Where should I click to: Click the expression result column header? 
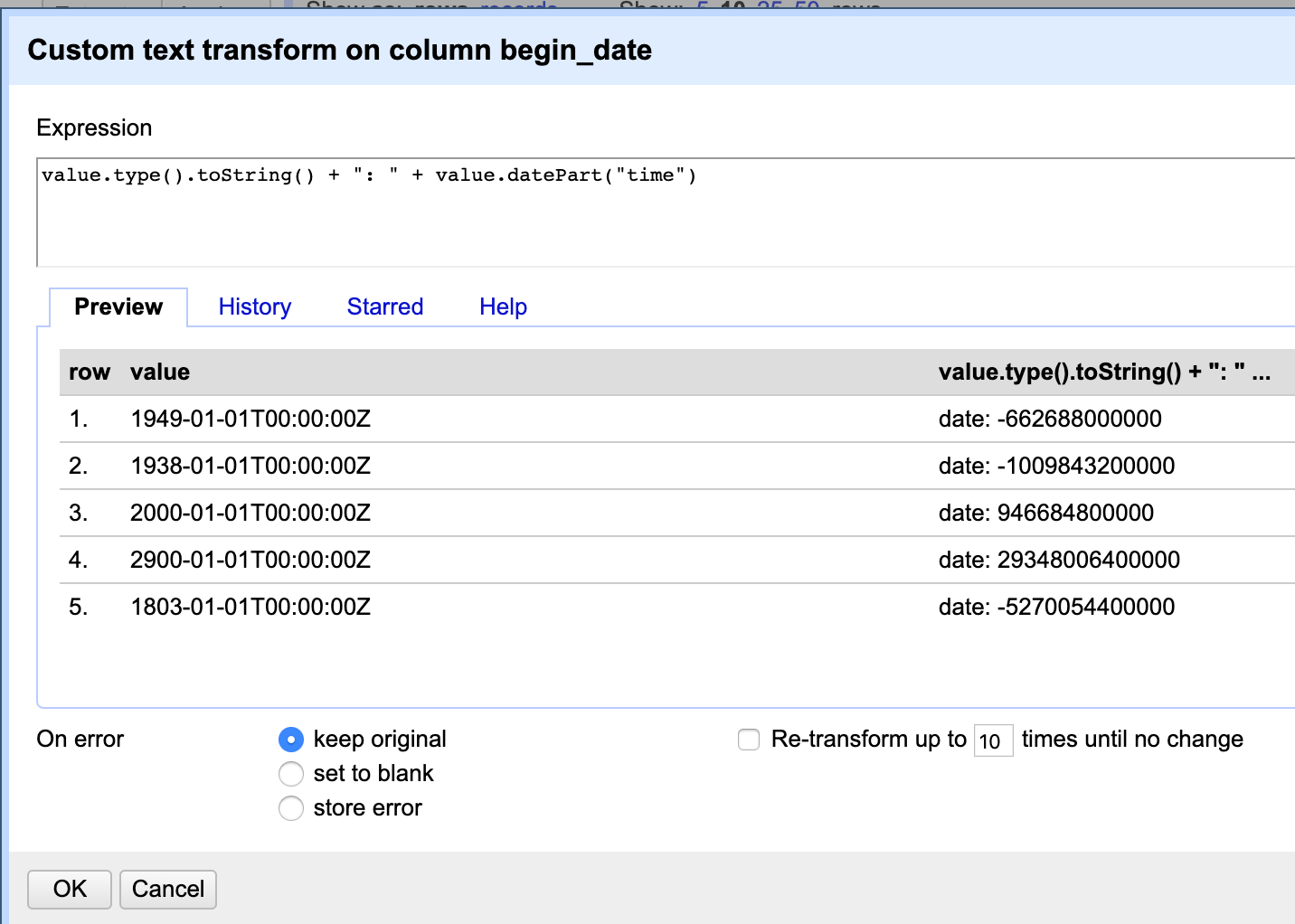pyautogui.click(x=1104, y=372)
